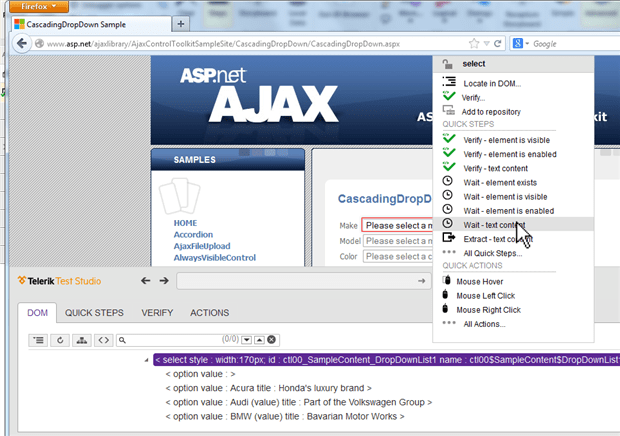620x436 pixels.
Task: Click the green check icon beside Verify...
Action: pos(449,96)
